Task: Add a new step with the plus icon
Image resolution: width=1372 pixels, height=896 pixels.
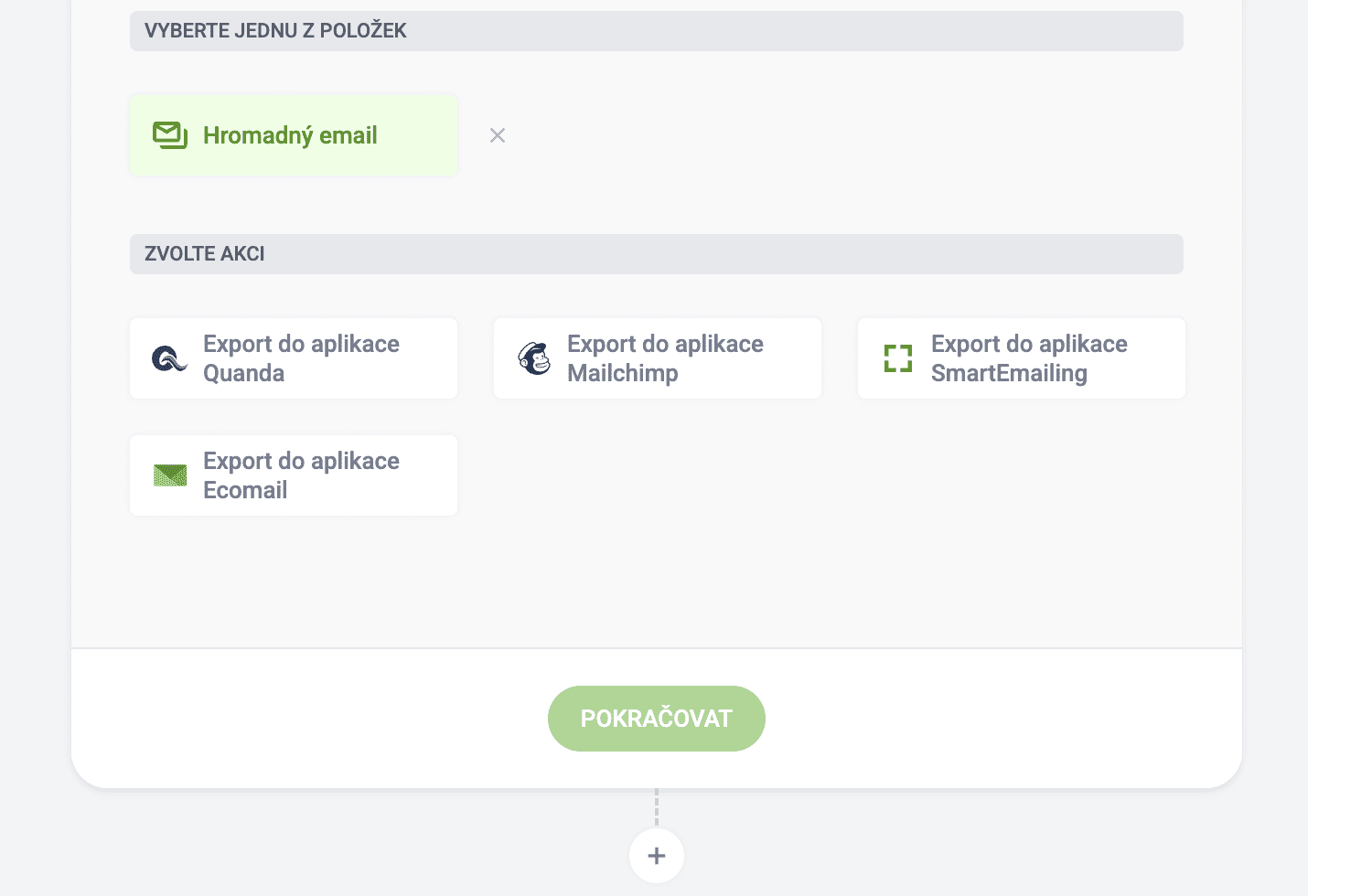Action: point(657,856)
